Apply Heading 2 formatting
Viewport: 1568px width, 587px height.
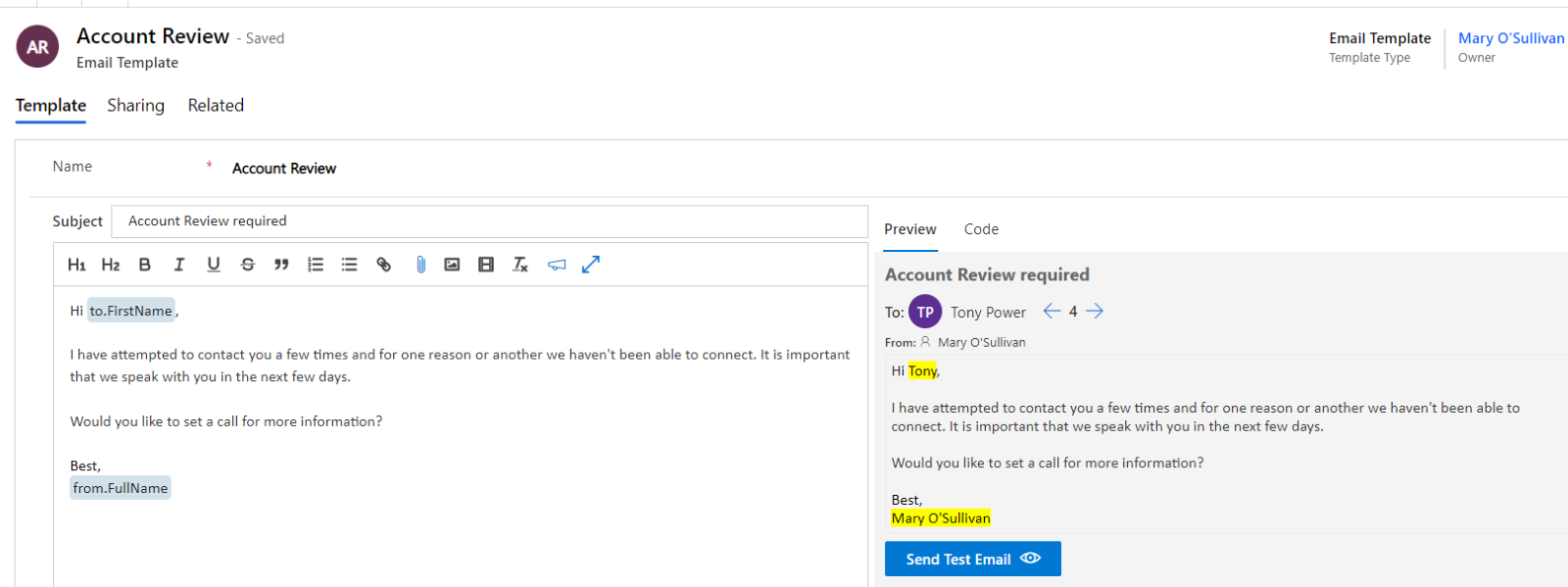click(111, 265)
